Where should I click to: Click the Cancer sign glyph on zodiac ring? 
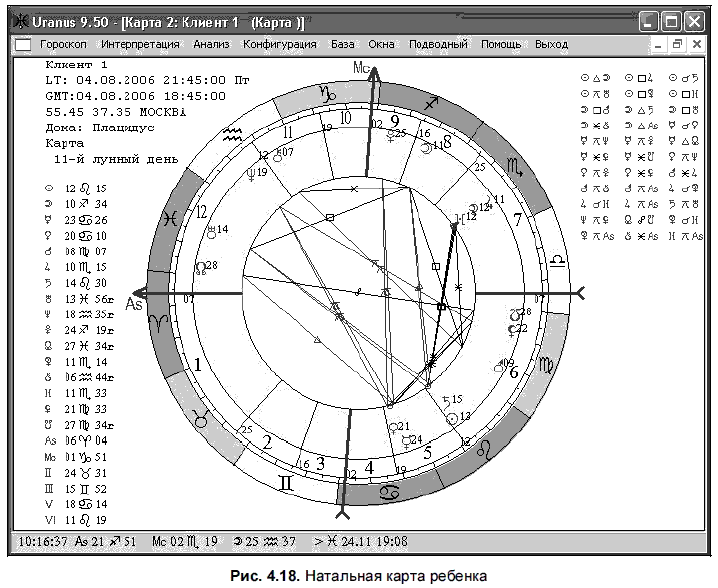pyautogui.click(x=389, y=493)
